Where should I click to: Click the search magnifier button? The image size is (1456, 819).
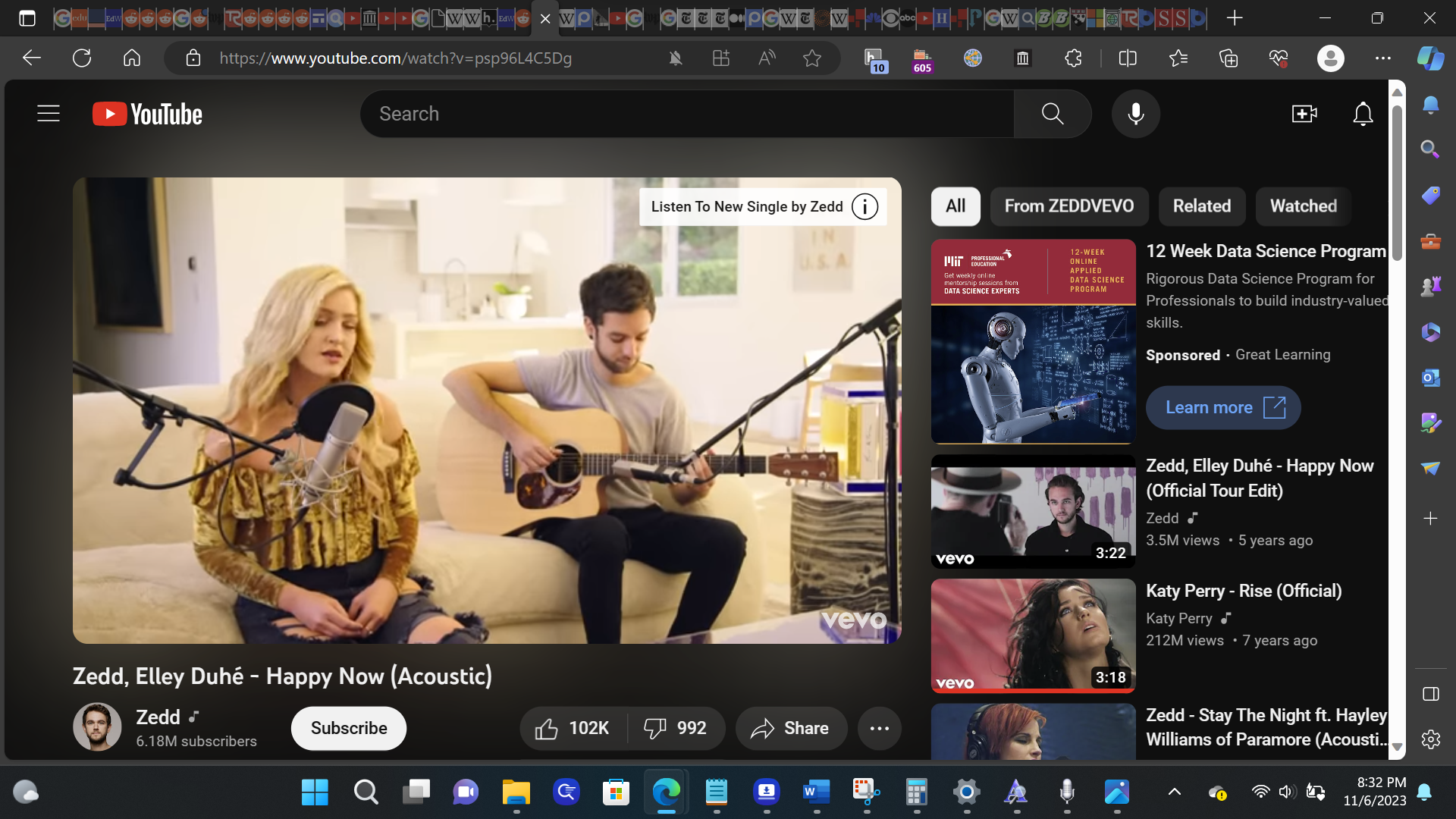tap(1052, 114)
